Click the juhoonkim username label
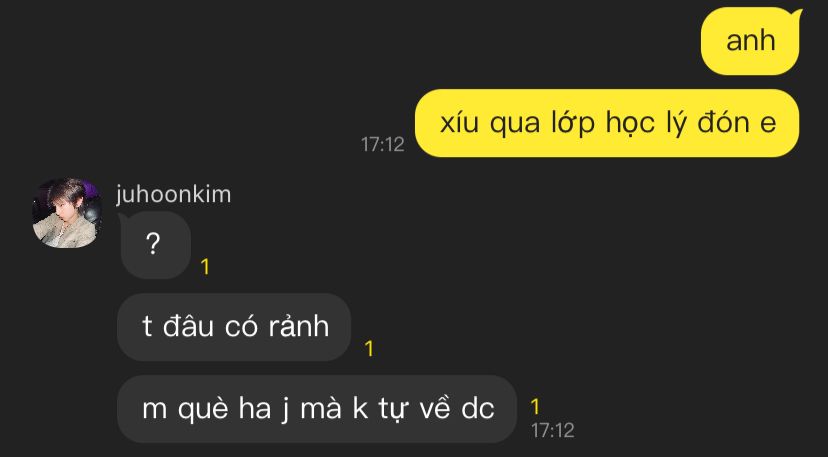This screenshot has width=828, height=457. (174, 195)
